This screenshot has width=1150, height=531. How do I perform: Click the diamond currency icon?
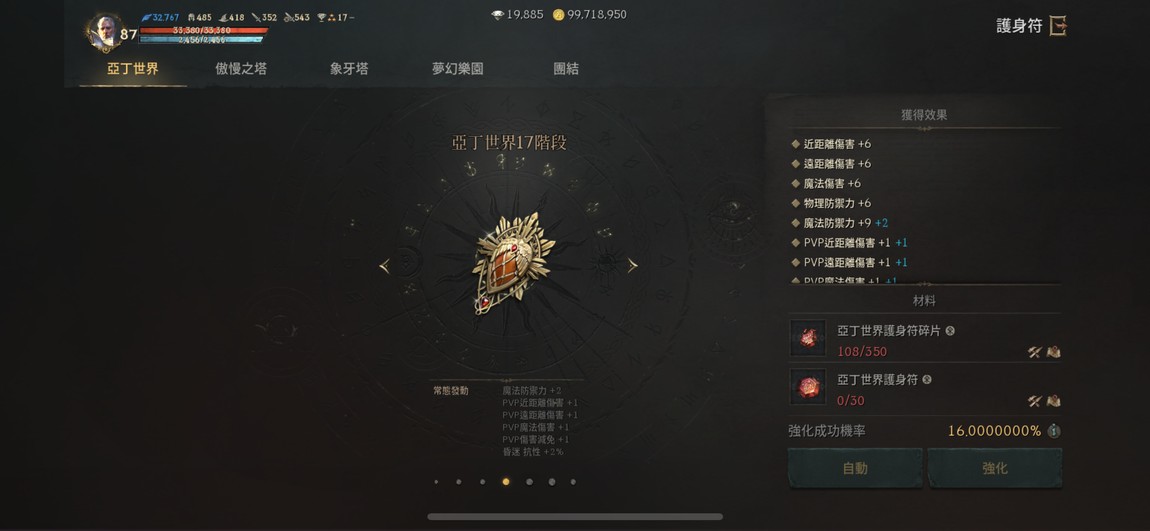coord(498,15)
